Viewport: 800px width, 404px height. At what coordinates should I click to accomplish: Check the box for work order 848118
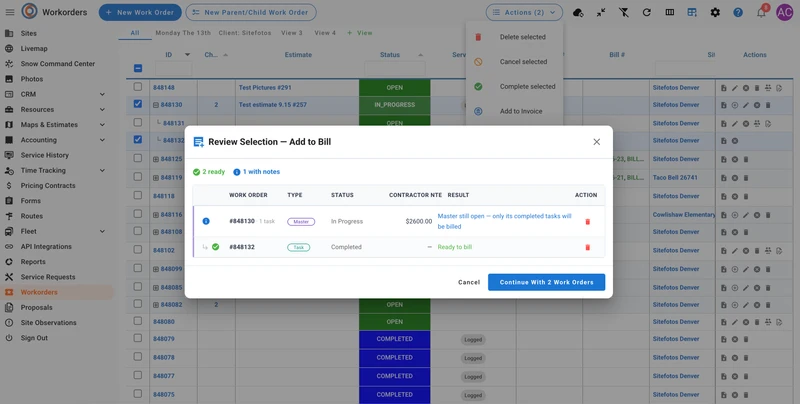[x=138, y=195]
